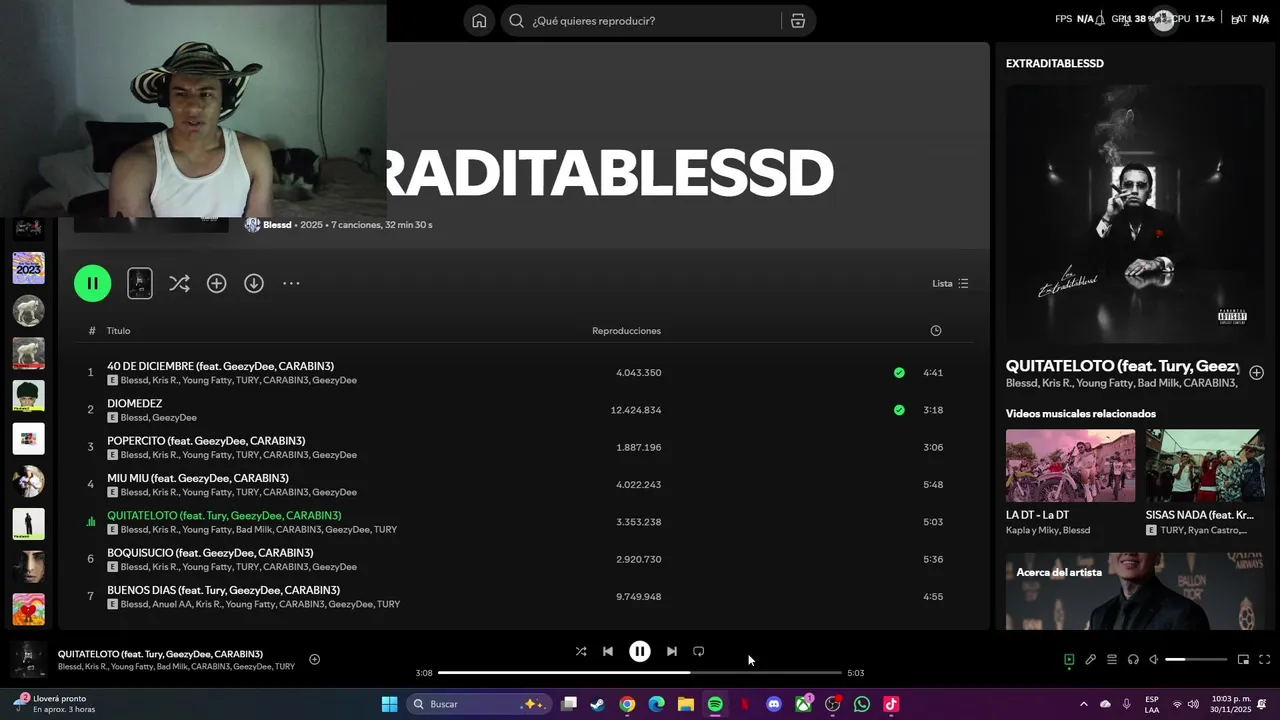Open the album three-dots more options menu

(x=291, y=283)
